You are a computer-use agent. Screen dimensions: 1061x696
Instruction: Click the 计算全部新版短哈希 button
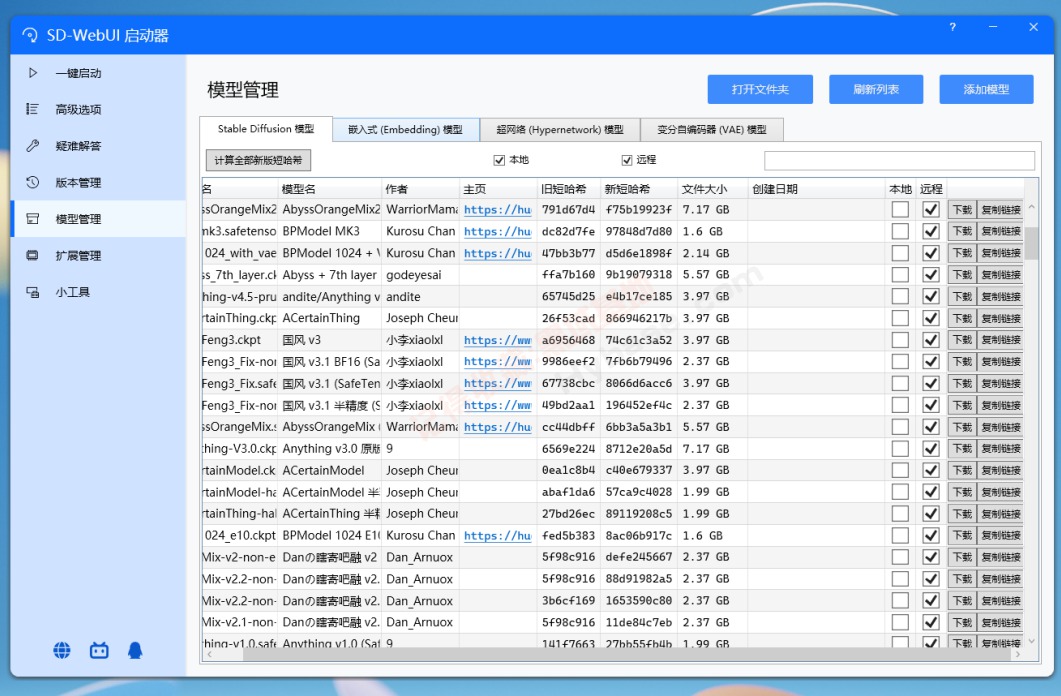click(x=258, y=160)
